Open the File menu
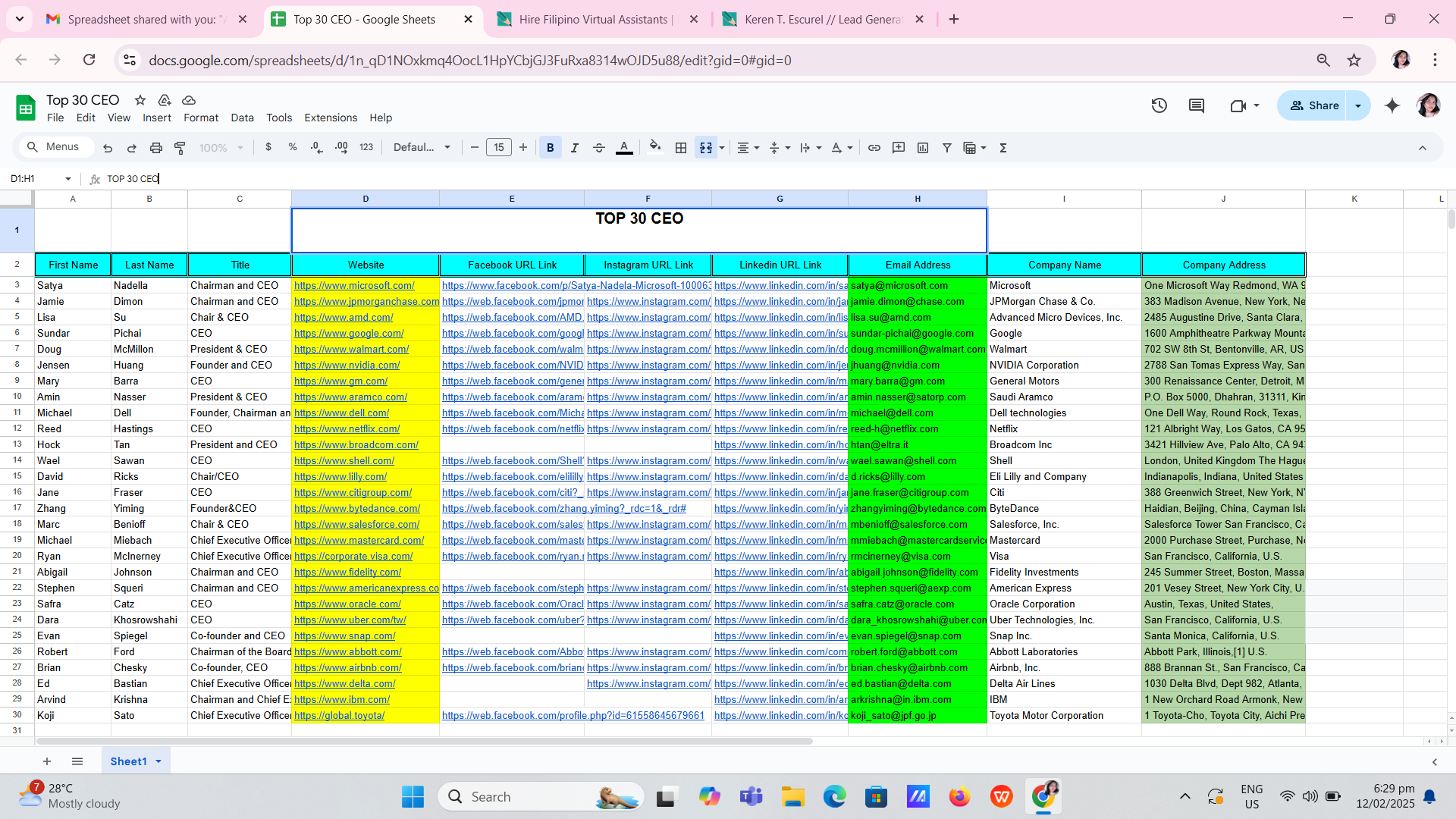 [55, 118]
